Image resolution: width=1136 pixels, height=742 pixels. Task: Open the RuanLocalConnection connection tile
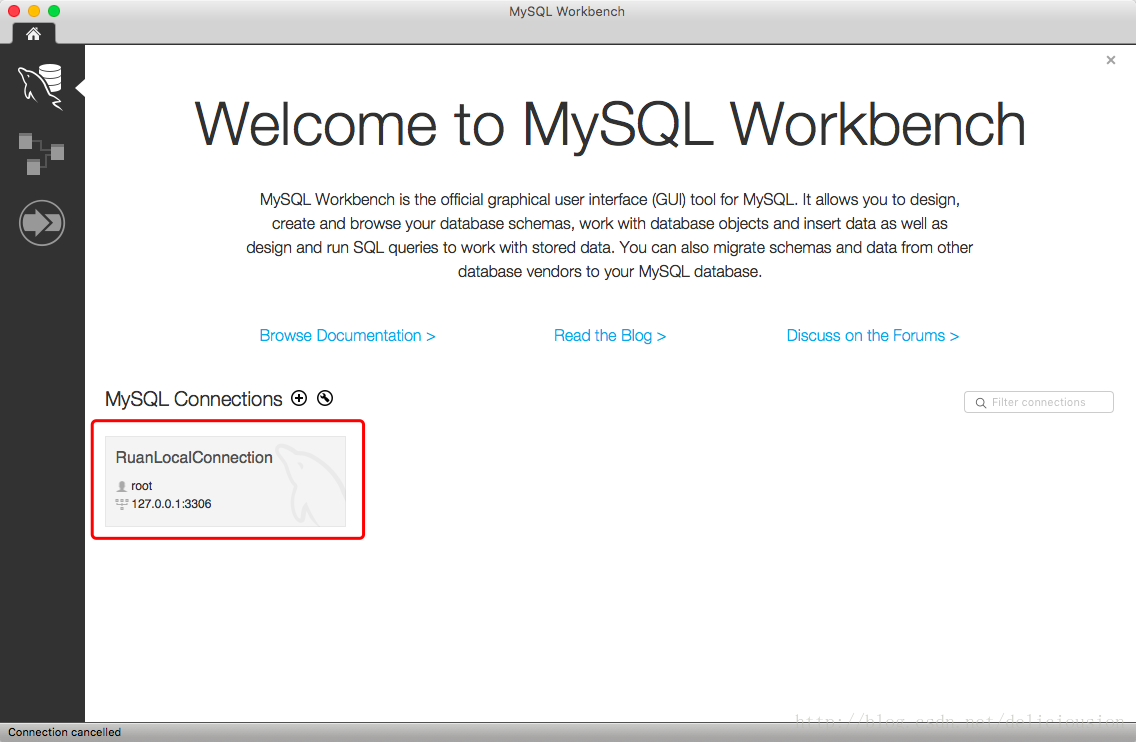225,481
